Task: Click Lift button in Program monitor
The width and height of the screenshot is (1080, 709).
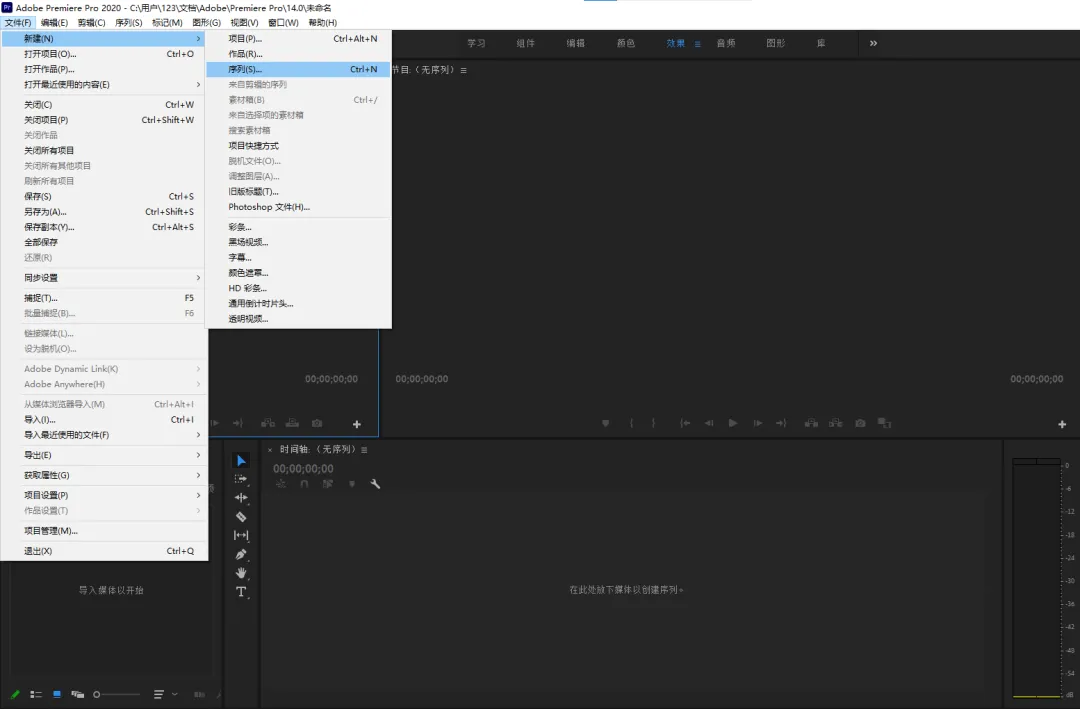Action: point(811,423)
